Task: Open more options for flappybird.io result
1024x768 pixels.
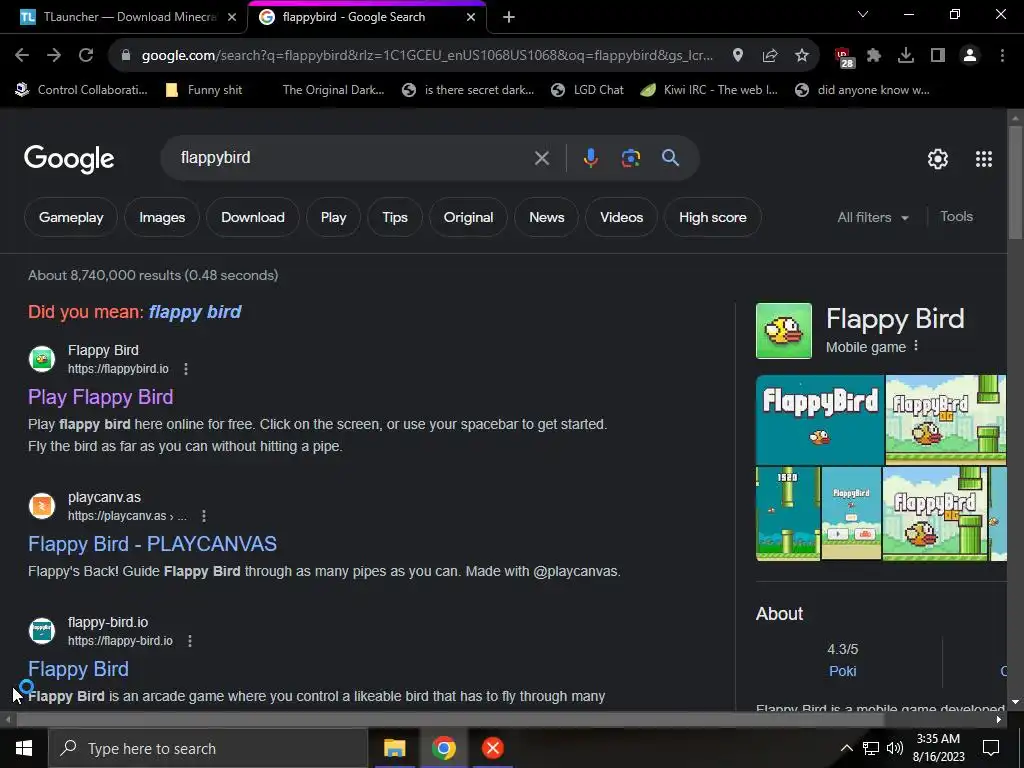Action: click(186, 369)
